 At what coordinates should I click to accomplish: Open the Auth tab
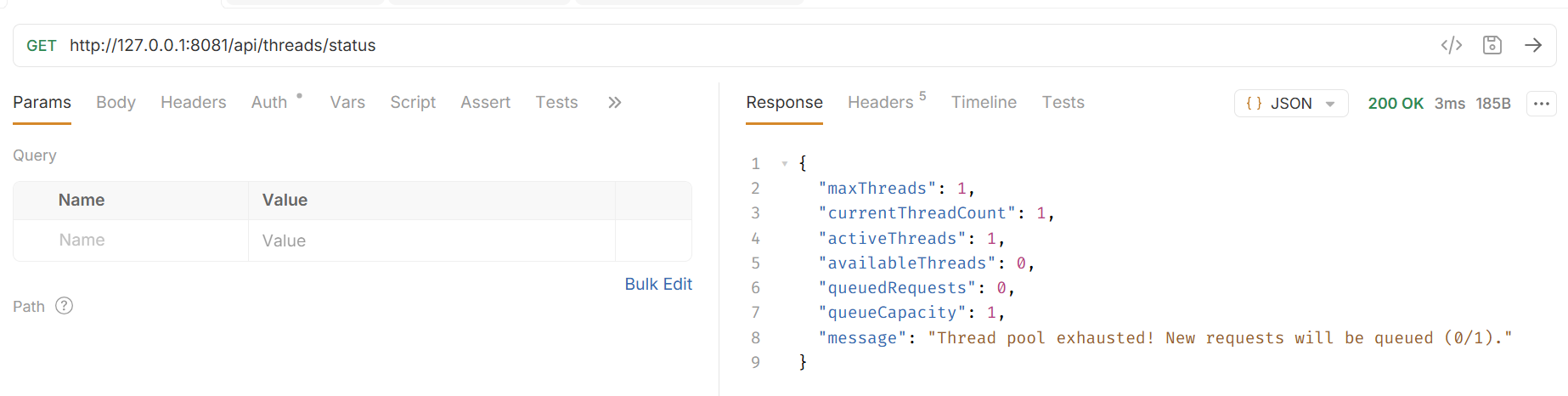[x=269, y=103]
